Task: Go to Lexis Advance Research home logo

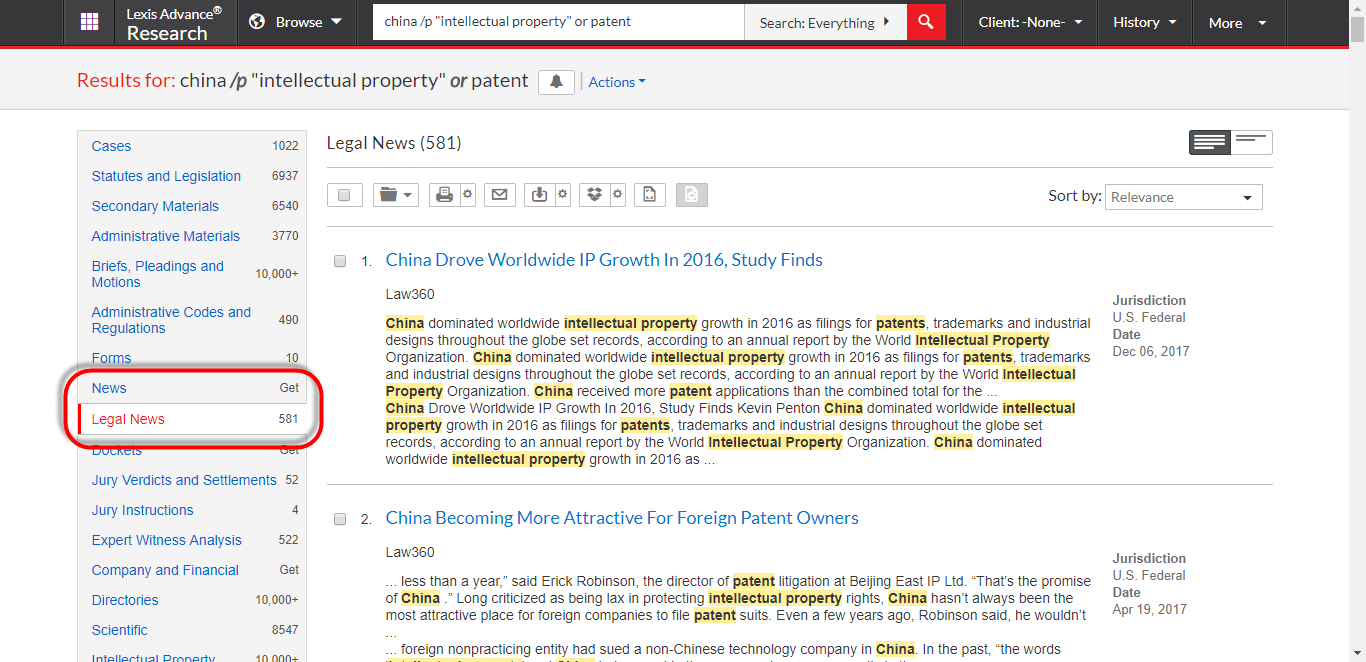Action: pos(175,23)
